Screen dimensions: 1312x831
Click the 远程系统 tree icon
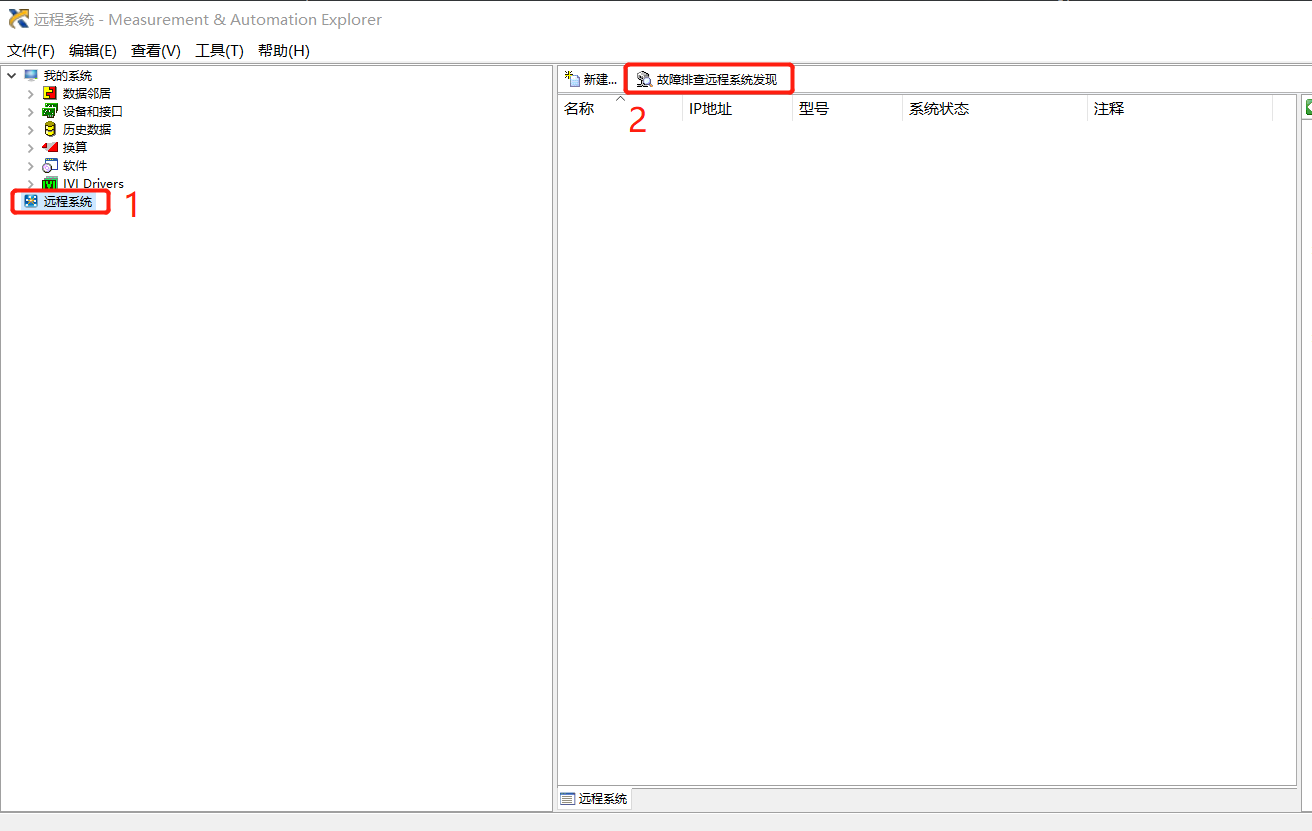coord(31,202)
